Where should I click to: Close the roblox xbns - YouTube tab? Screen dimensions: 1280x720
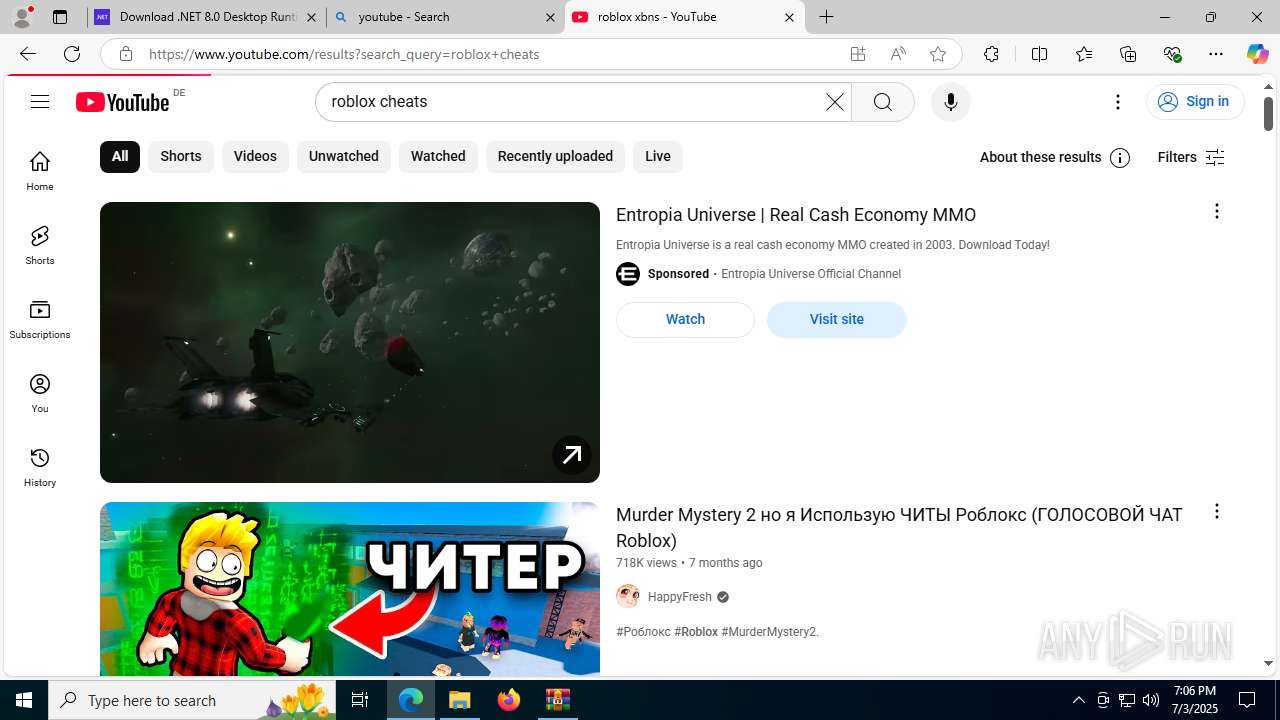(x=789, y=17)
